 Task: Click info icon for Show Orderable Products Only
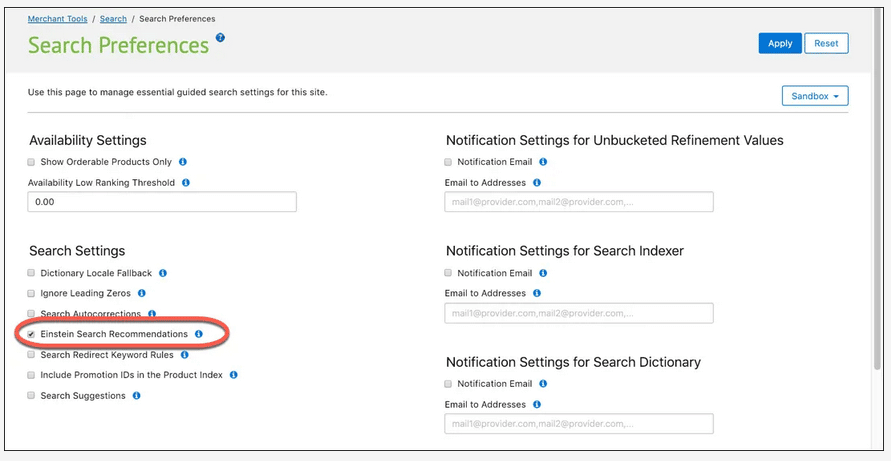[183, 162]
